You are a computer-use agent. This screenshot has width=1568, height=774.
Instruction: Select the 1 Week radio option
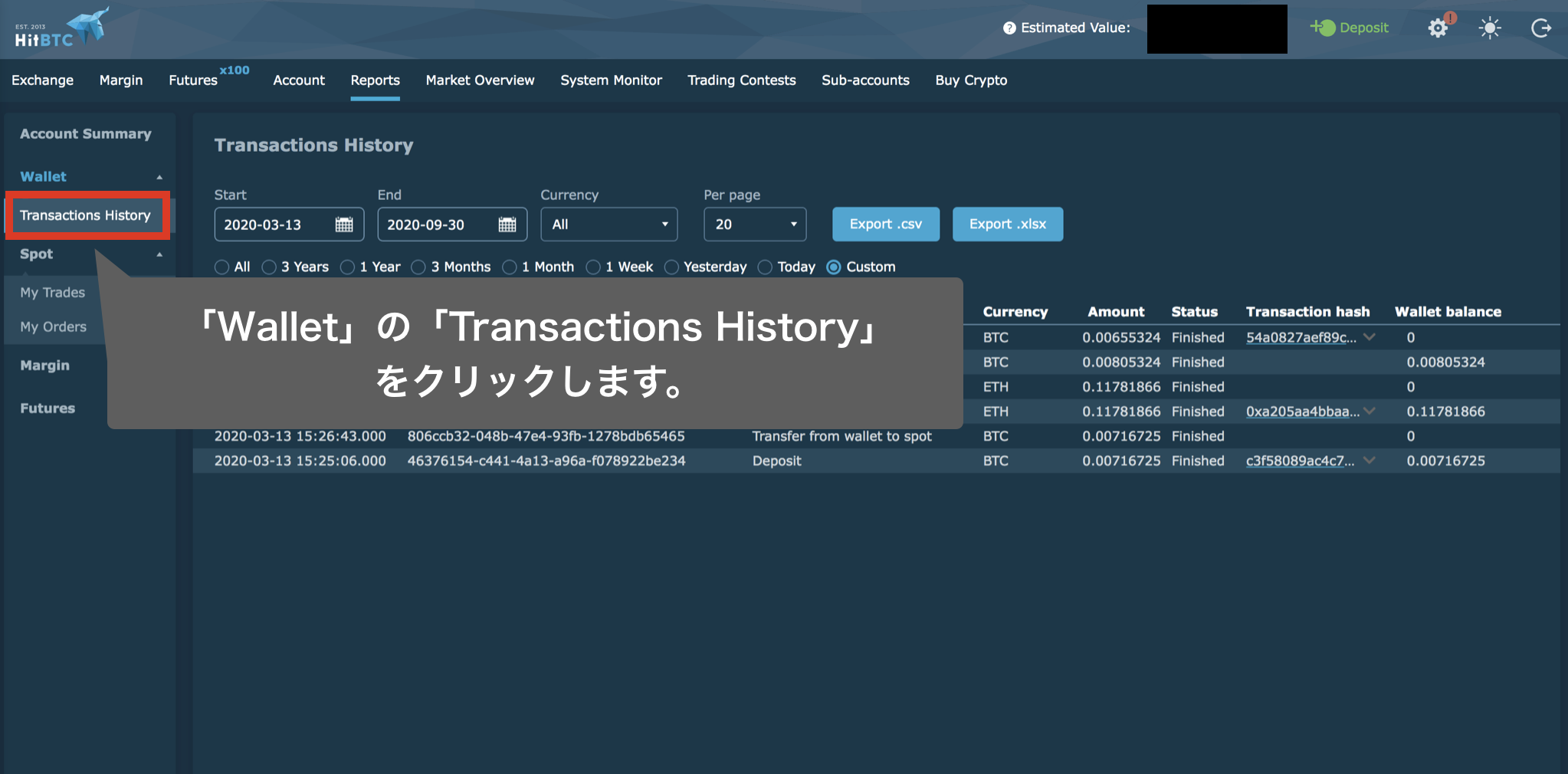(x=593, y=267)
